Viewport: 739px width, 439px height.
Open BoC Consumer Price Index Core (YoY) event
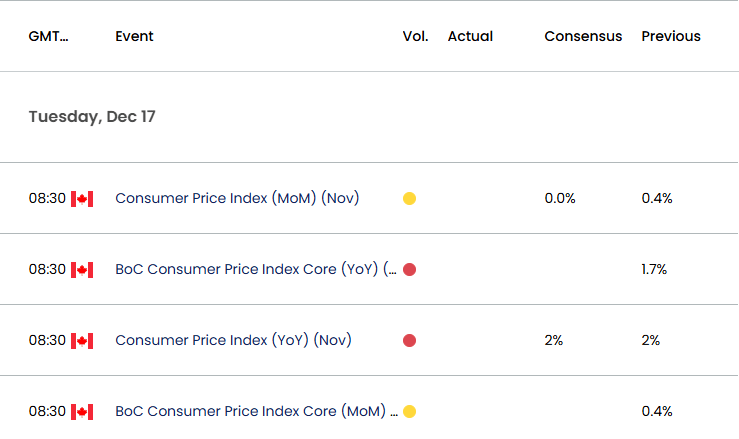click(256, 269)
